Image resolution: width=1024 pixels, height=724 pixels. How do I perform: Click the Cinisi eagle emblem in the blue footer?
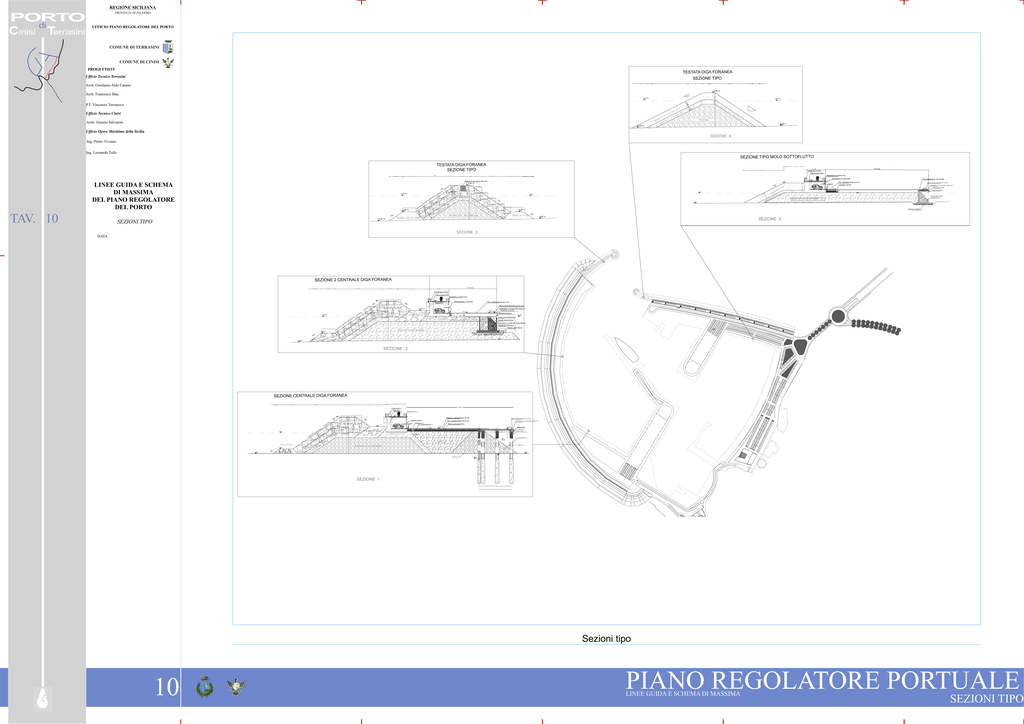pyautogui.click(x=236, y=687)
